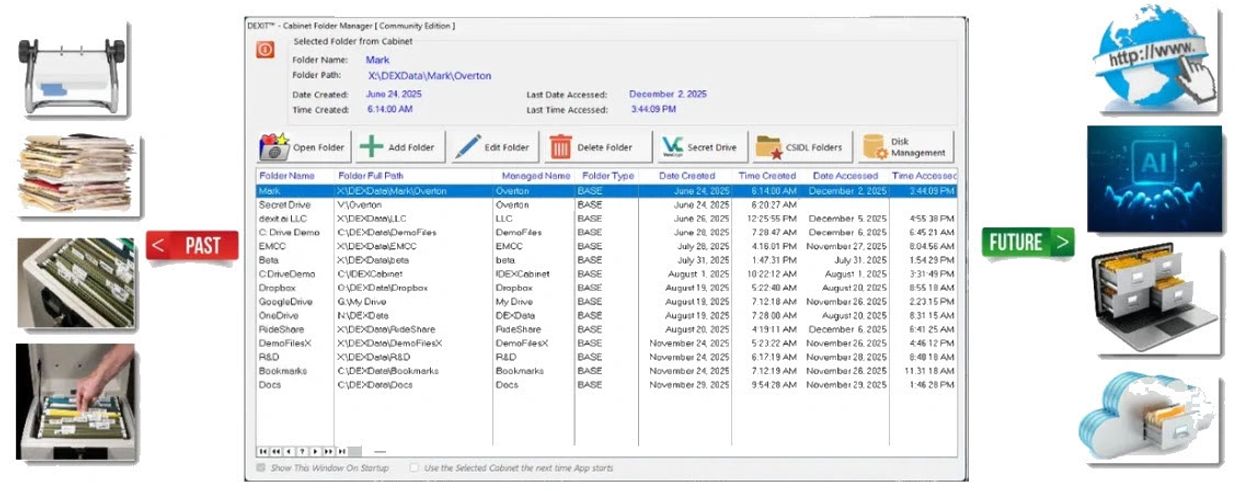
Task: Click the red PAST arrow button
Action: coord(192,245)
